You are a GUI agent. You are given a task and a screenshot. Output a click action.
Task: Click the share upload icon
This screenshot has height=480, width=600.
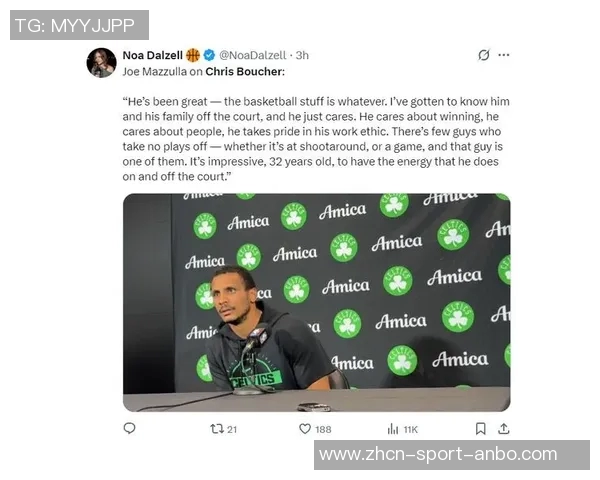coord(503,429)
